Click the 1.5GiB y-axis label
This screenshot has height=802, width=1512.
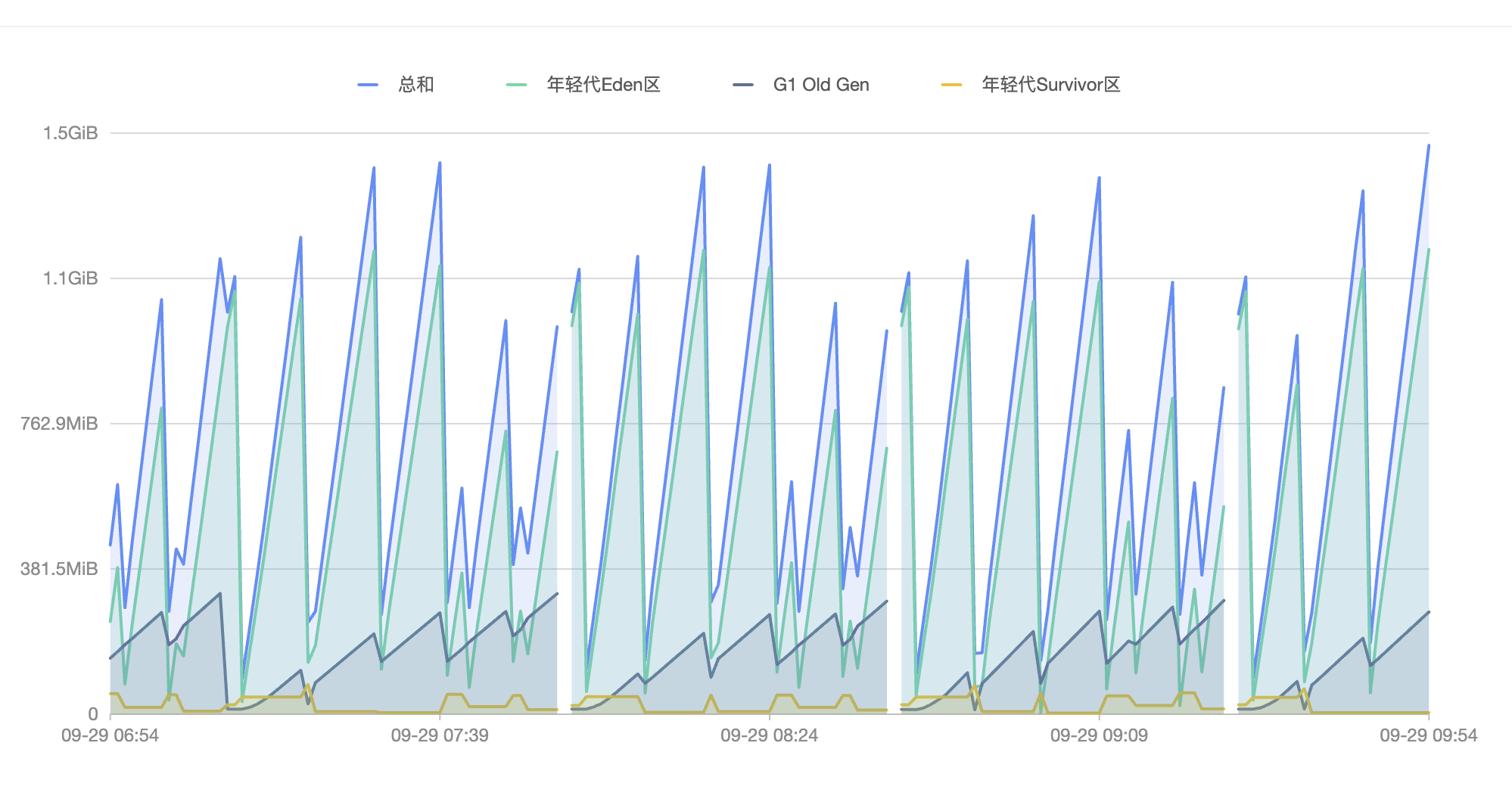tap(70, 133)
